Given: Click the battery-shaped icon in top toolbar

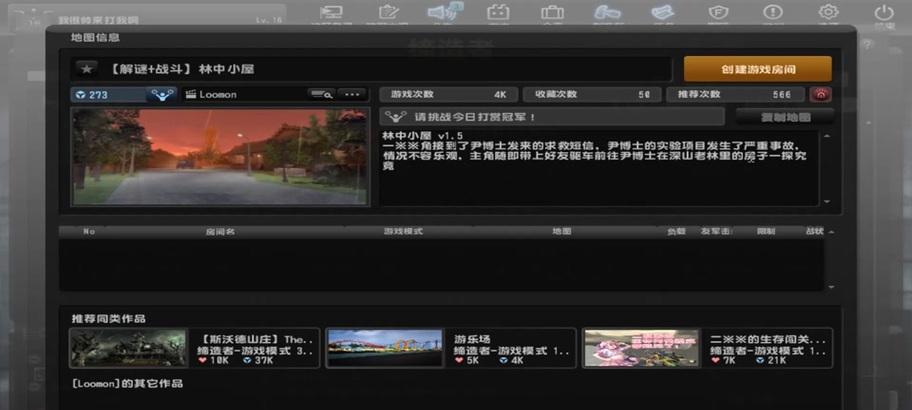Looking at the screenshot, I should tap(498, 12).
